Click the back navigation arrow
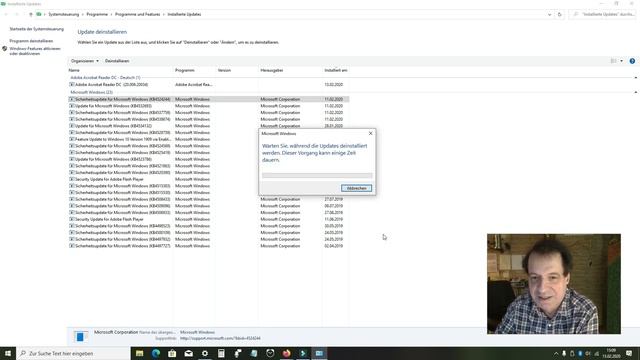Viewport: 640px width, 360px height. [x=6, y=14]
